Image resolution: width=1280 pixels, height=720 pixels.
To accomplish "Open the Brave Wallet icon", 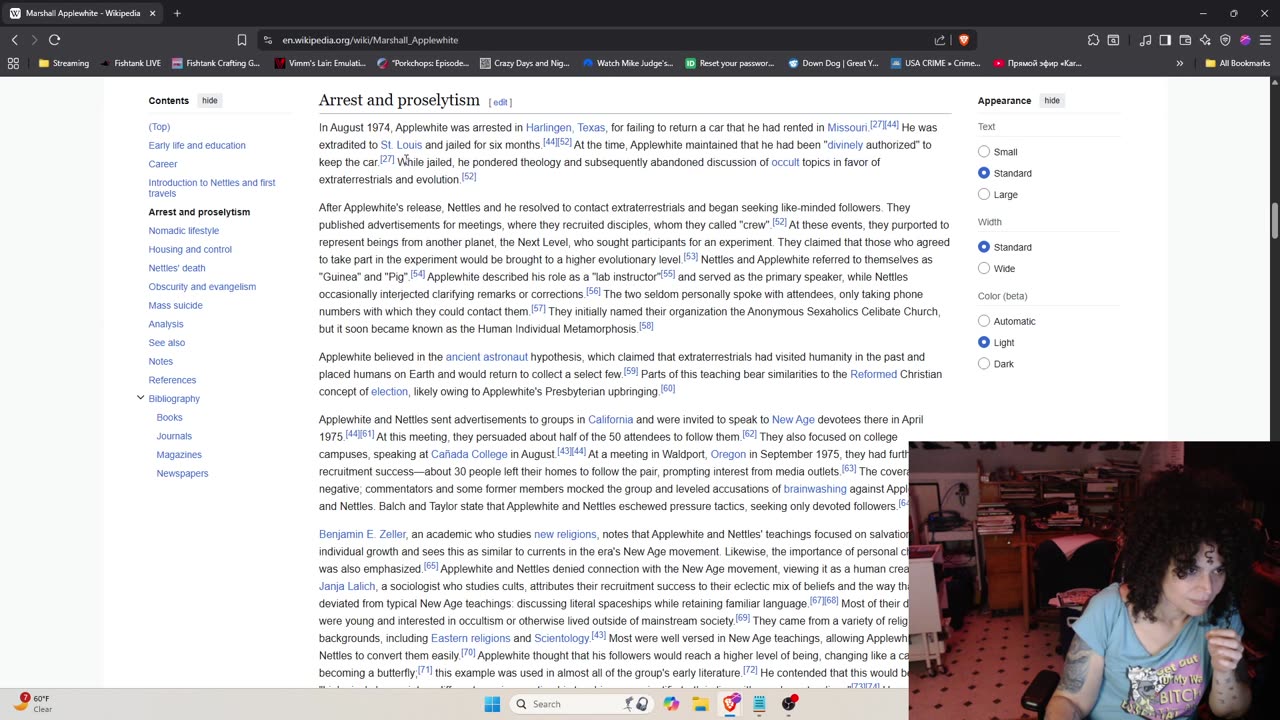I will [1185, 40].
